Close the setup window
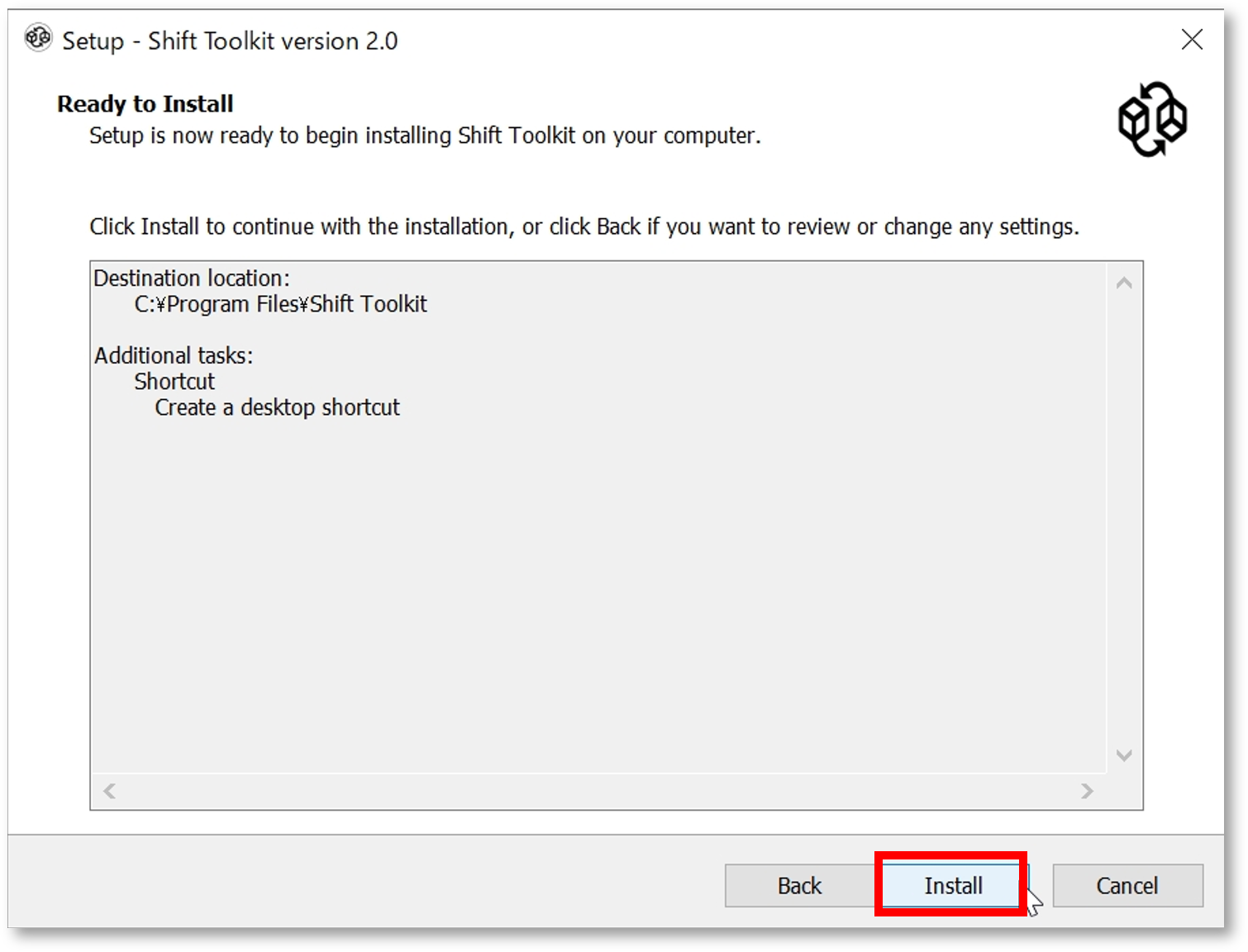Image resolution: width=1248 pixels, height=952 pixels. coord(1192,40)
